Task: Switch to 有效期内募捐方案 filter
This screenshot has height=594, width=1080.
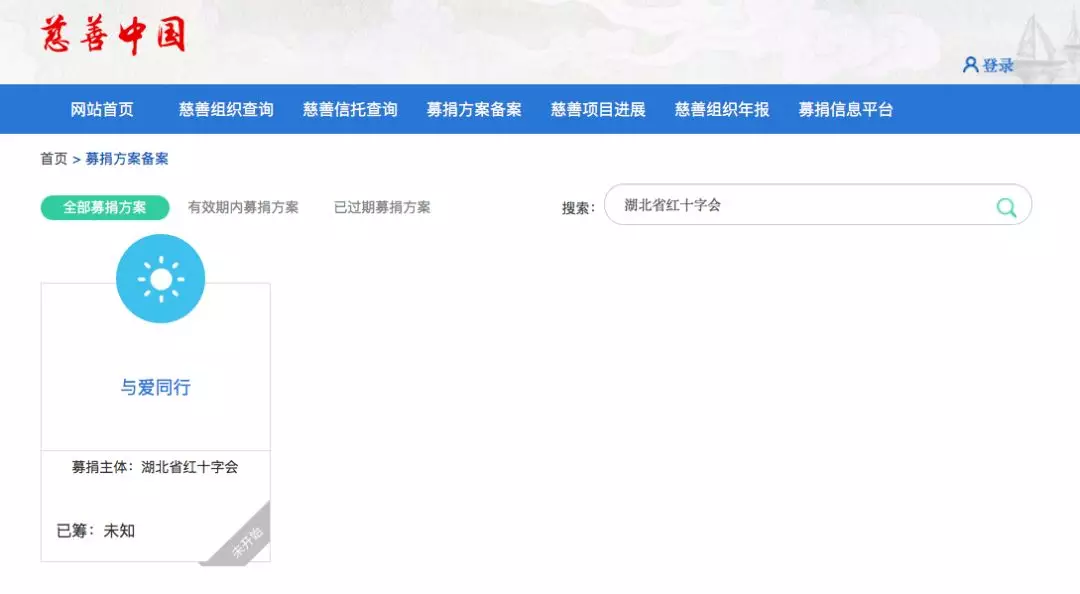Action: 243,207
